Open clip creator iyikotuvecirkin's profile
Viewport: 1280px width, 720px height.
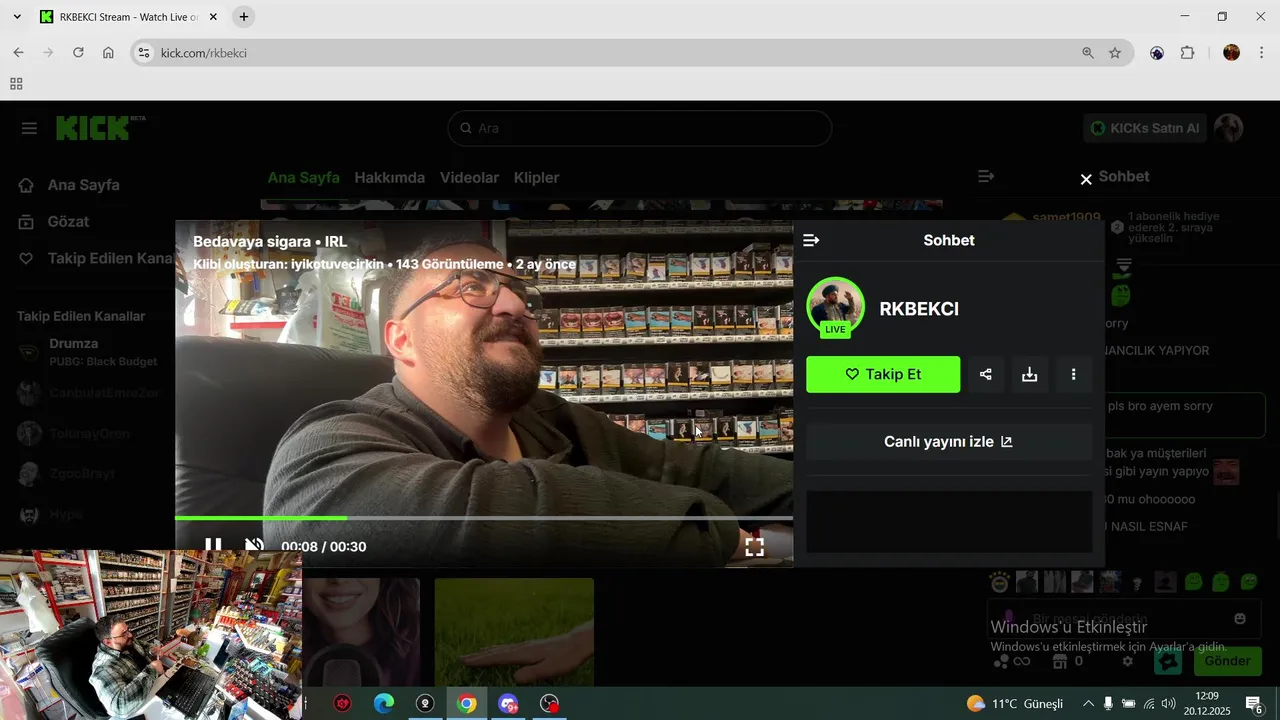(x=337, y=264)
